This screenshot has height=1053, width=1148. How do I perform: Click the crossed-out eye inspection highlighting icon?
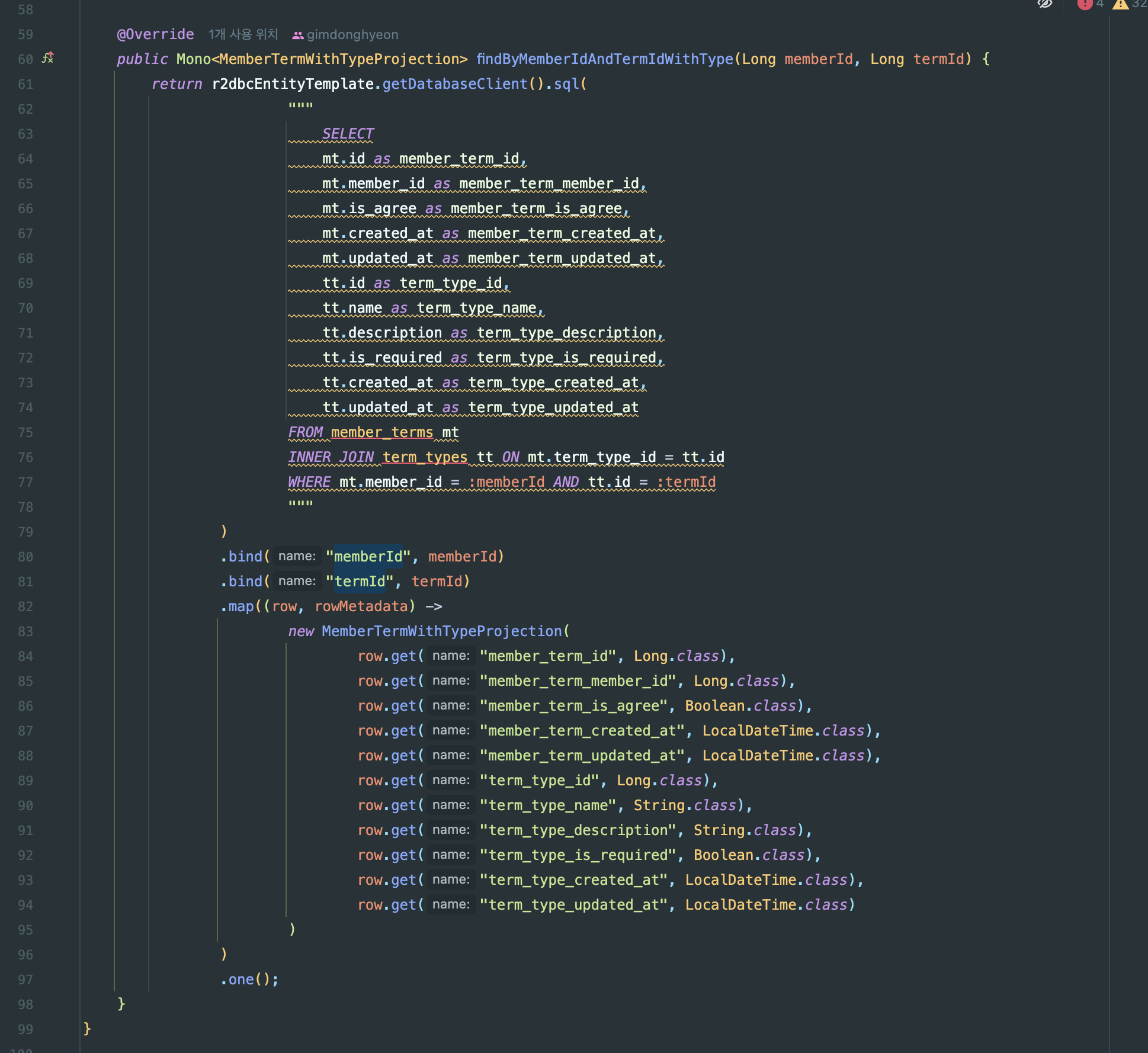(x=1045, y=4)
